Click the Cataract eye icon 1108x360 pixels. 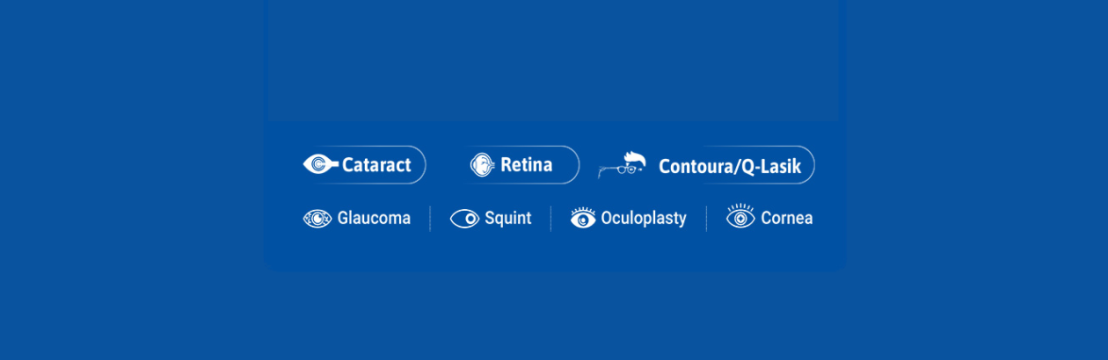(x=321, y=165)
